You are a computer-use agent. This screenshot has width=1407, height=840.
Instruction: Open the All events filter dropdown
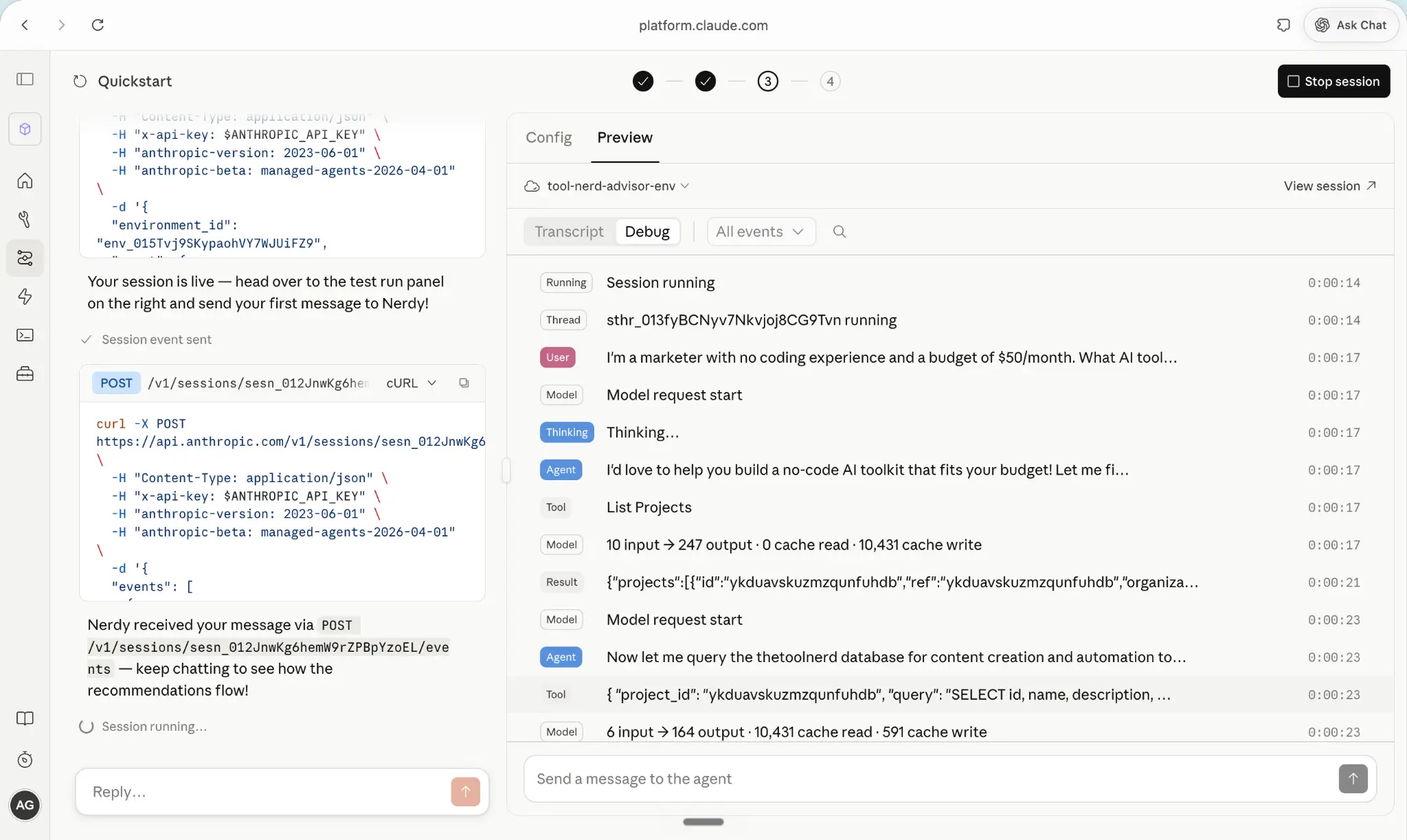pyautogui.click(x=761, y=231)
